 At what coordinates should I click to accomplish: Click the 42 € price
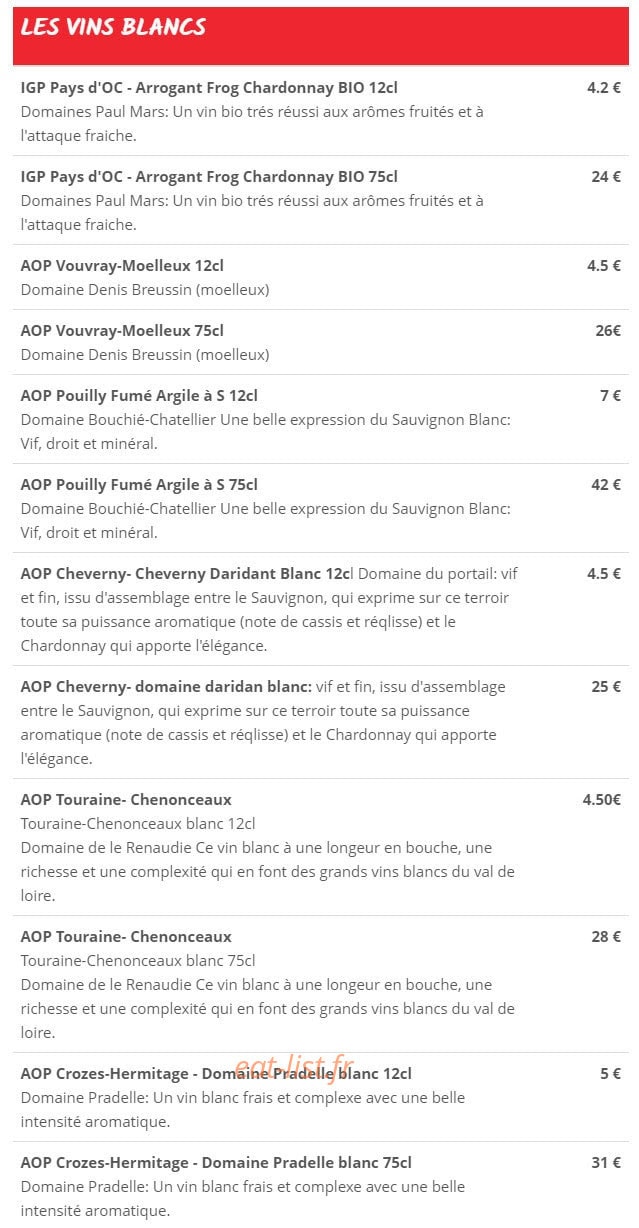pos(606,485)
